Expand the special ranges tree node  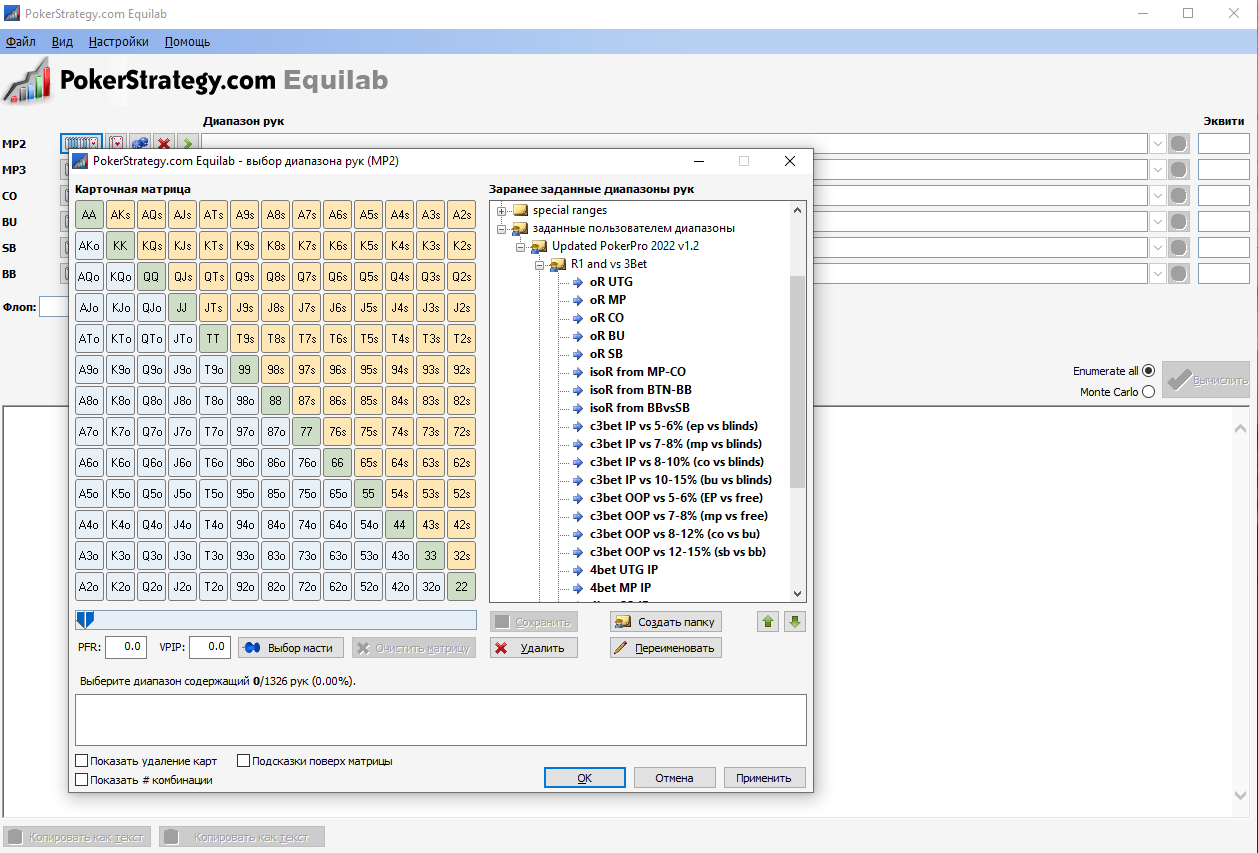coord(502,211)
